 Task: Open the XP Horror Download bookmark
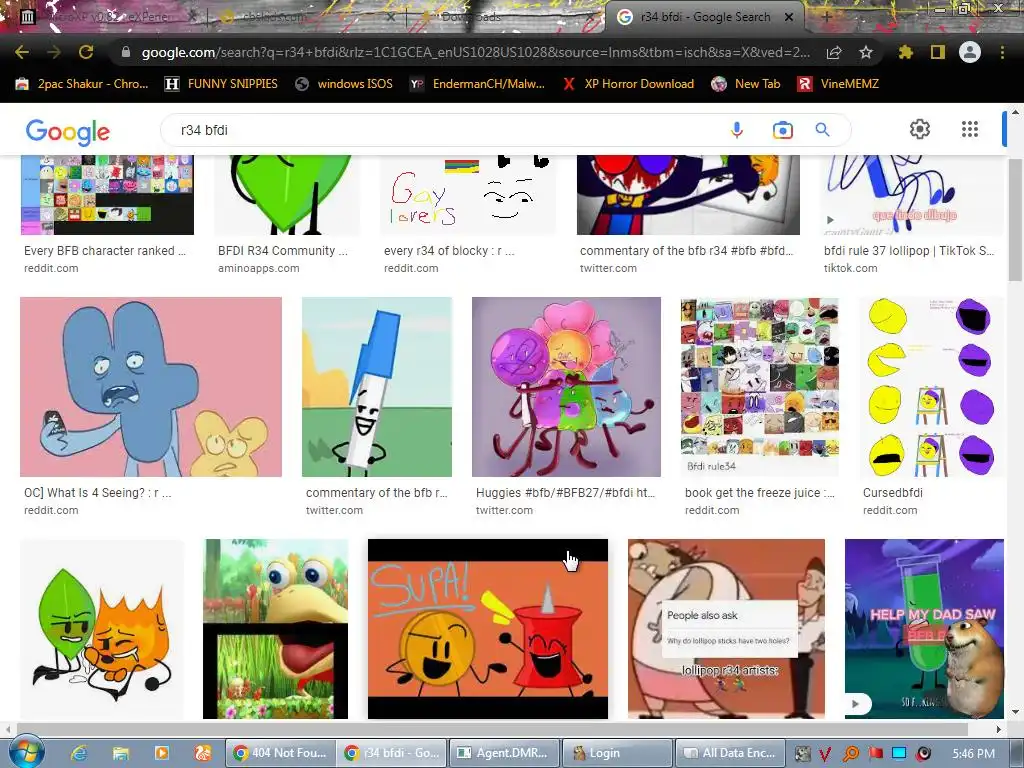628,84
